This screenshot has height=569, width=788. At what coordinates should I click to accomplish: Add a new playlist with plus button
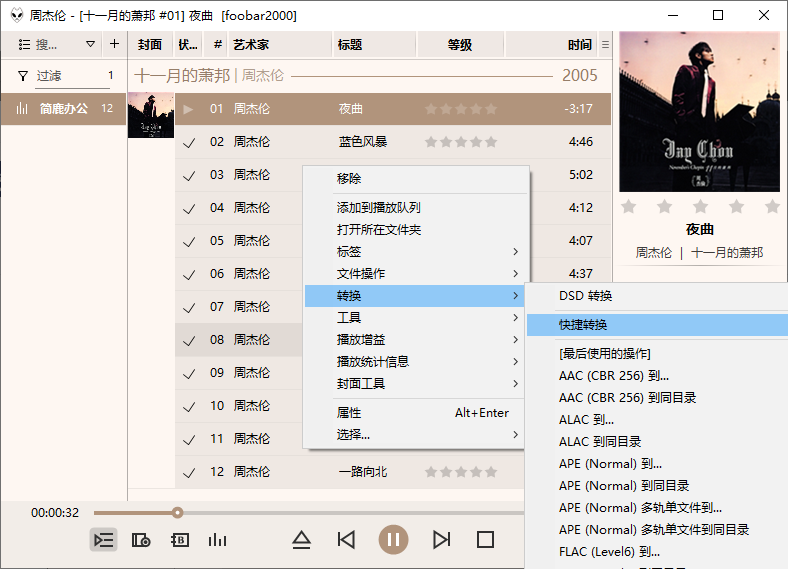(x=115, y=44)
